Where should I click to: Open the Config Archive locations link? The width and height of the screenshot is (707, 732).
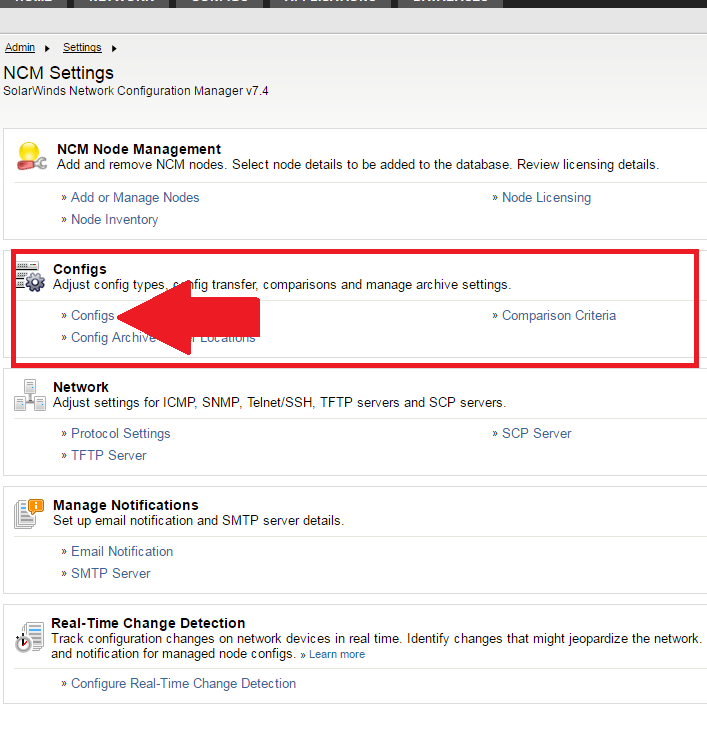163,338
